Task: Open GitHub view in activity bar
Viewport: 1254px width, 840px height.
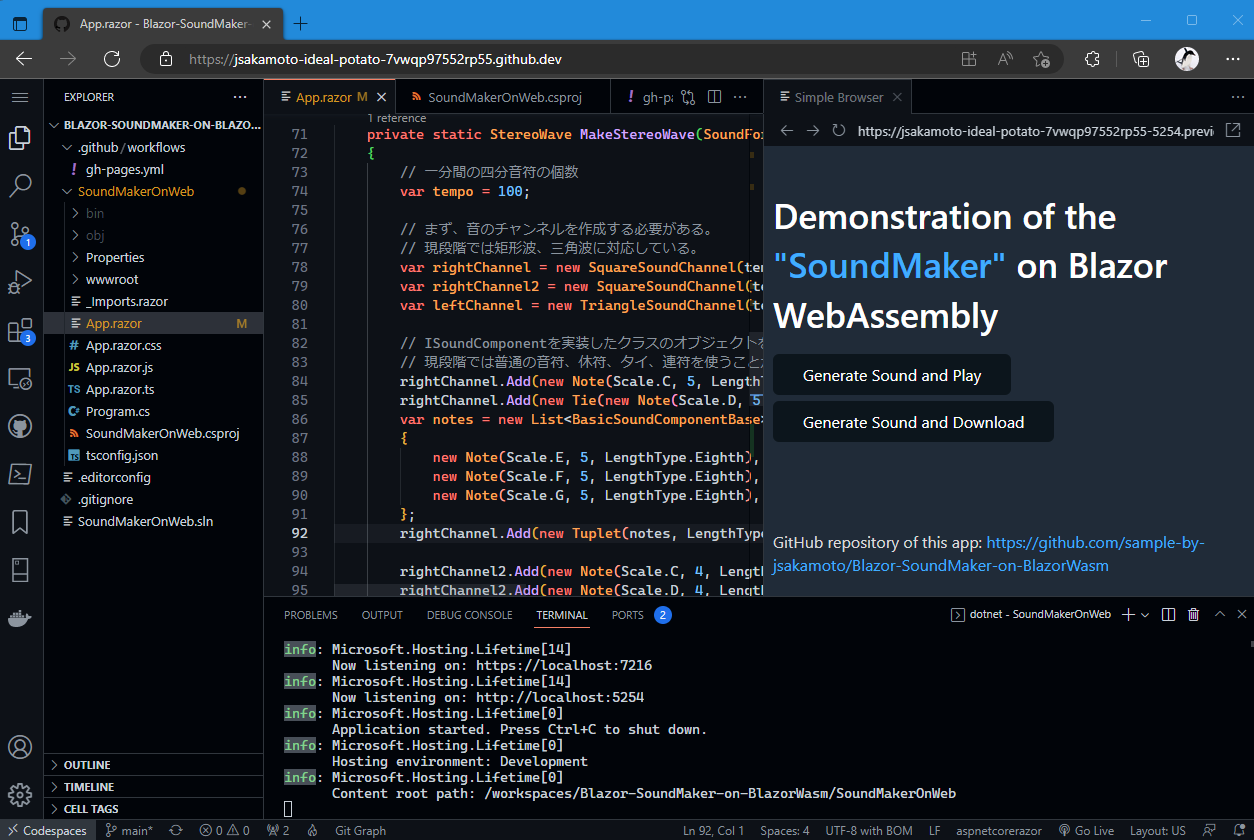Action: [x=20, y=427]
